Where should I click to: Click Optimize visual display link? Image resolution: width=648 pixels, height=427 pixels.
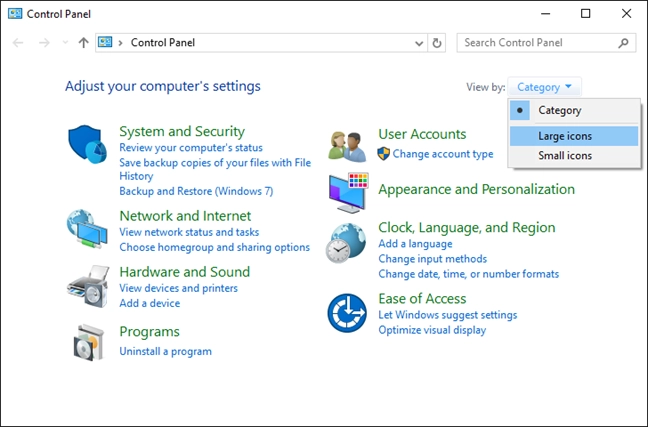tap(432, 330)
